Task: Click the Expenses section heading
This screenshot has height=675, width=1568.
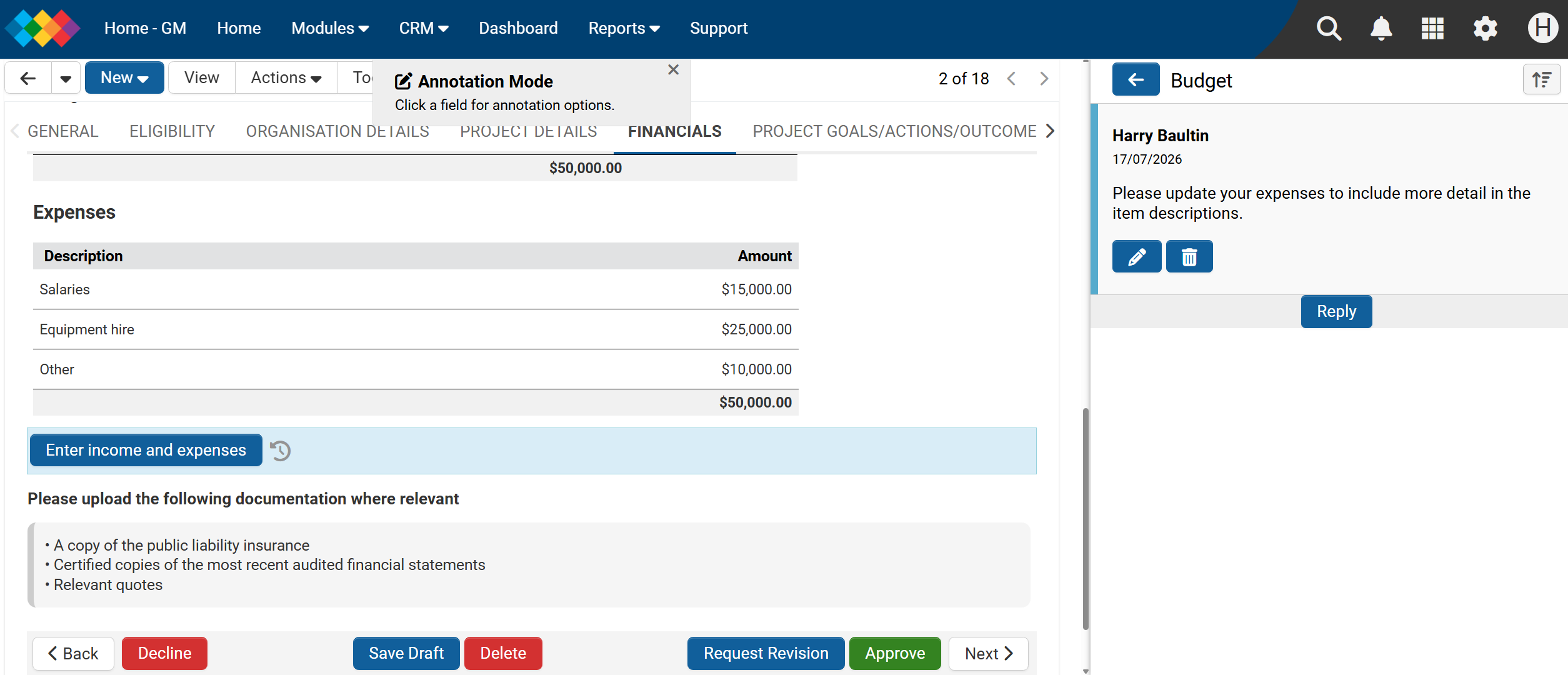Action: (x=74, y=212)
